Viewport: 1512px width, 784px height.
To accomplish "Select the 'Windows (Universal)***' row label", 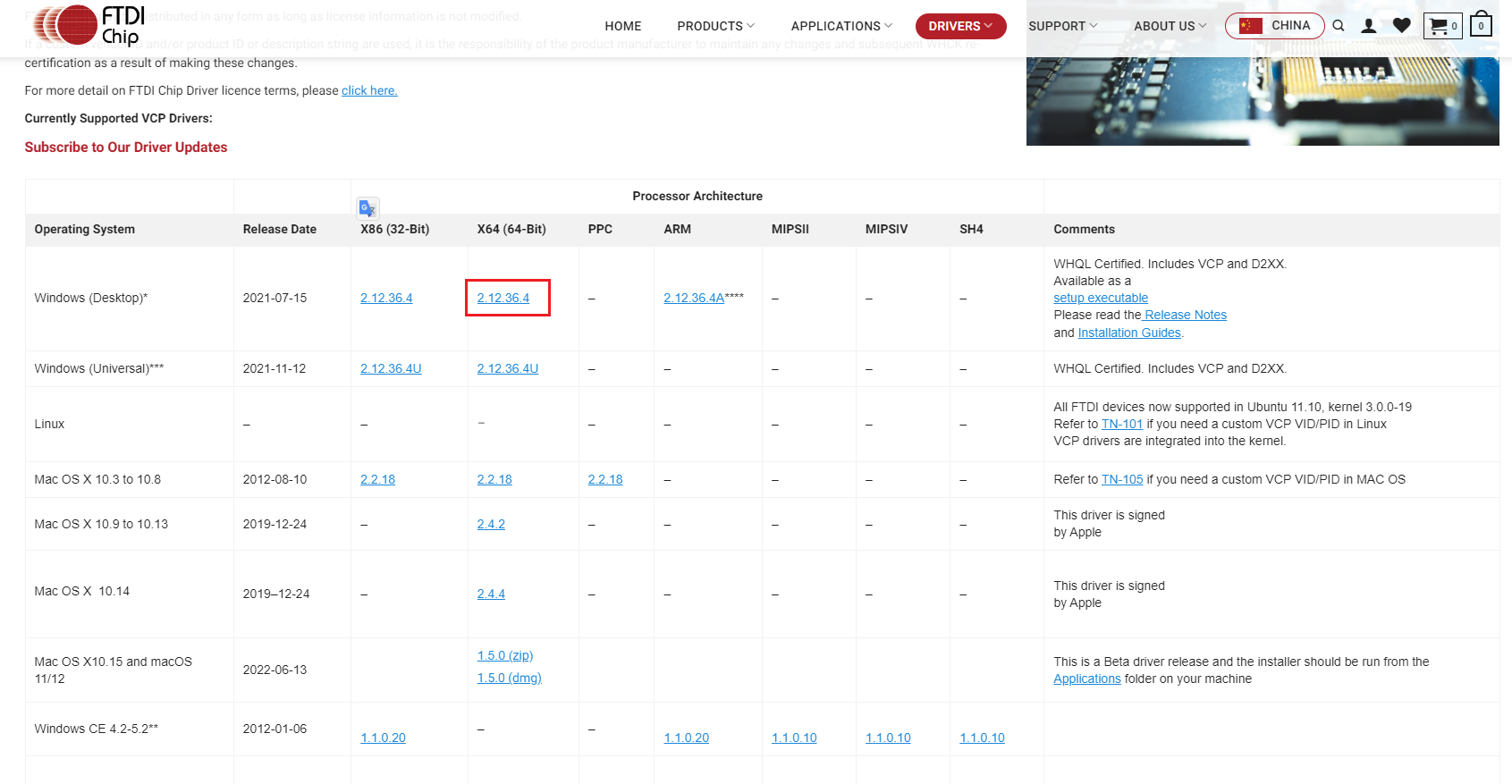I will pyautogui.click(x=99, y=368).
